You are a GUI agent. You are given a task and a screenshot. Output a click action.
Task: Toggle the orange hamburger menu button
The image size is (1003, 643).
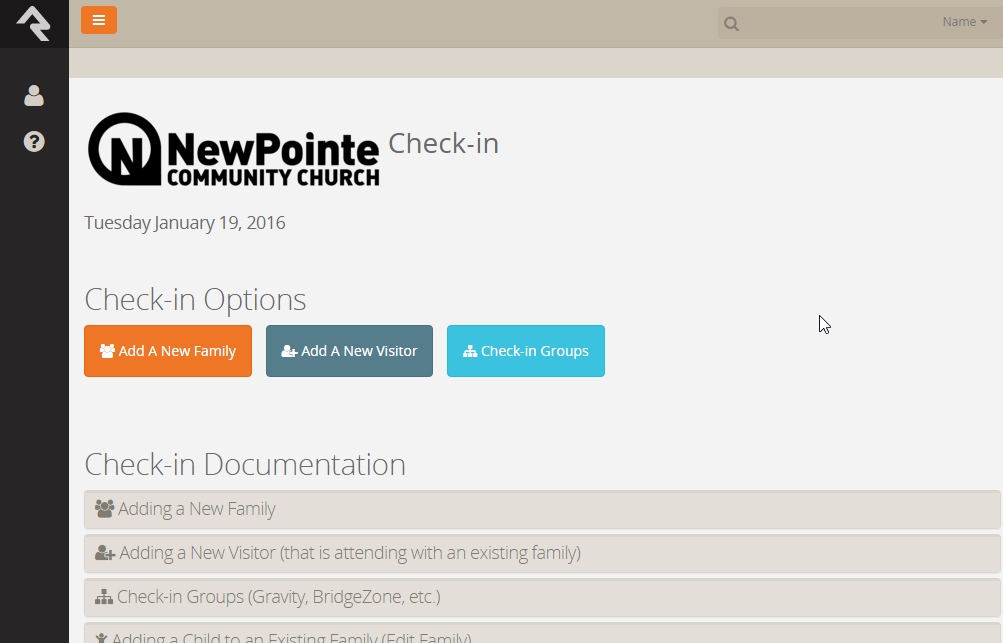click(99, 20)
